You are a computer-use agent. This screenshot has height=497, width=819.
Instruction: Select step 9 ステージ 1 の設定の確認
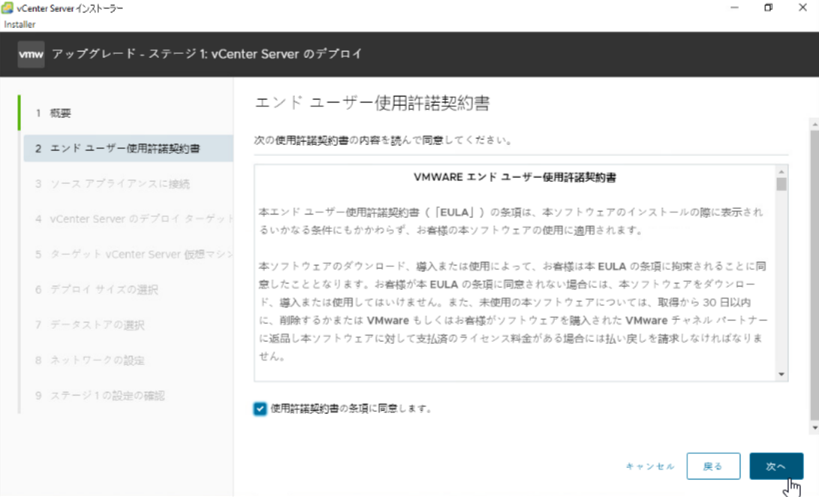pyautogui.click(x=128, y=395)
